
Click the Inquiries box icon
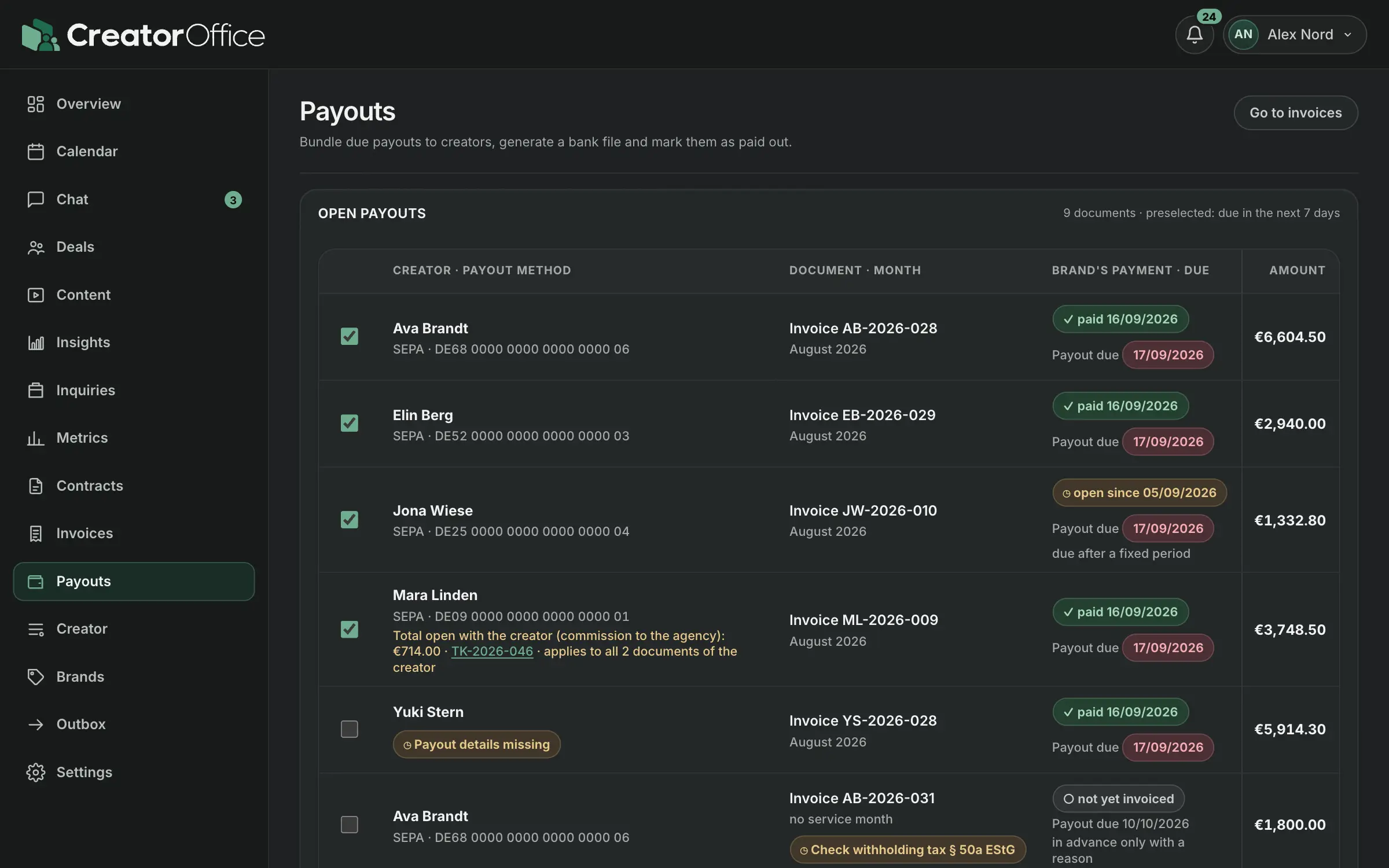pyautogui.click(x=36, y=391)
